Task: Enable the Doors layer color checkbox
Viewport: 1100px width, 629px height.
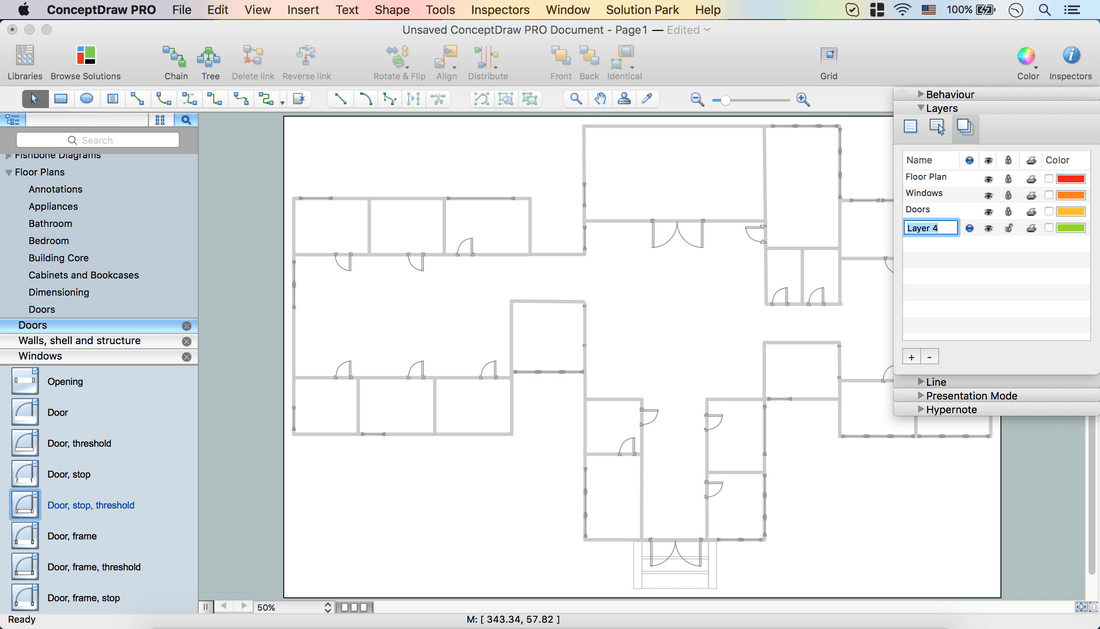Action: pyautogui.click(x=1049, y=211)
